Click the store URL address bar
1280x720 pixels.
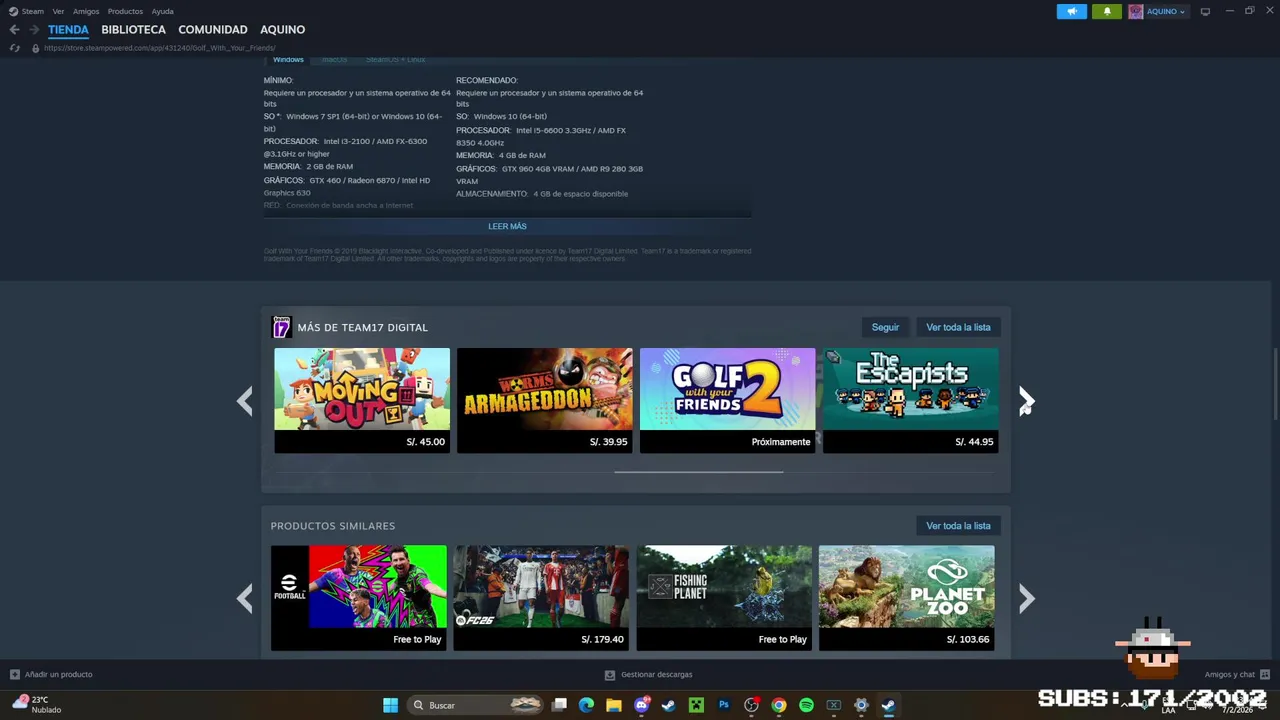160,48
